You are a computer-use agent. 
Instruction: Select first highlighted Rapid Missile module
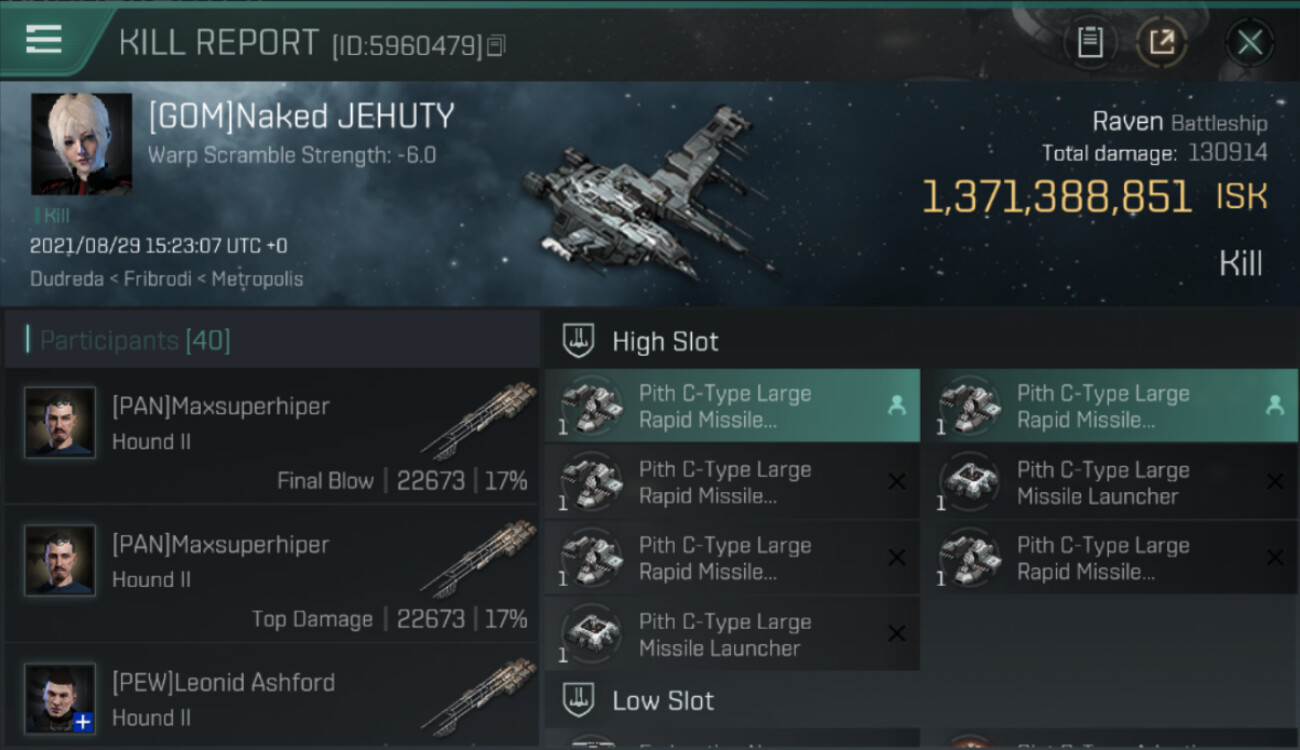[x=732, y=406]
